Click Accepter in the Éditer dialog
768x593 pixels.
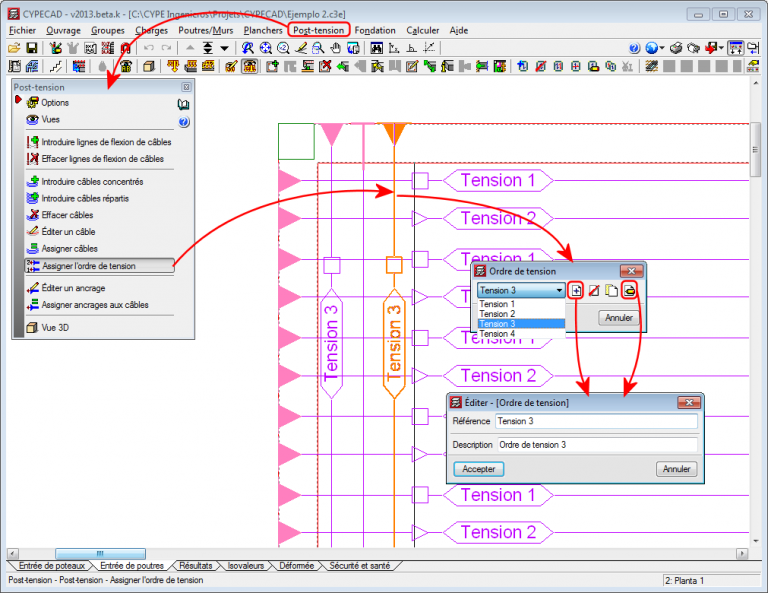point(479,469)
